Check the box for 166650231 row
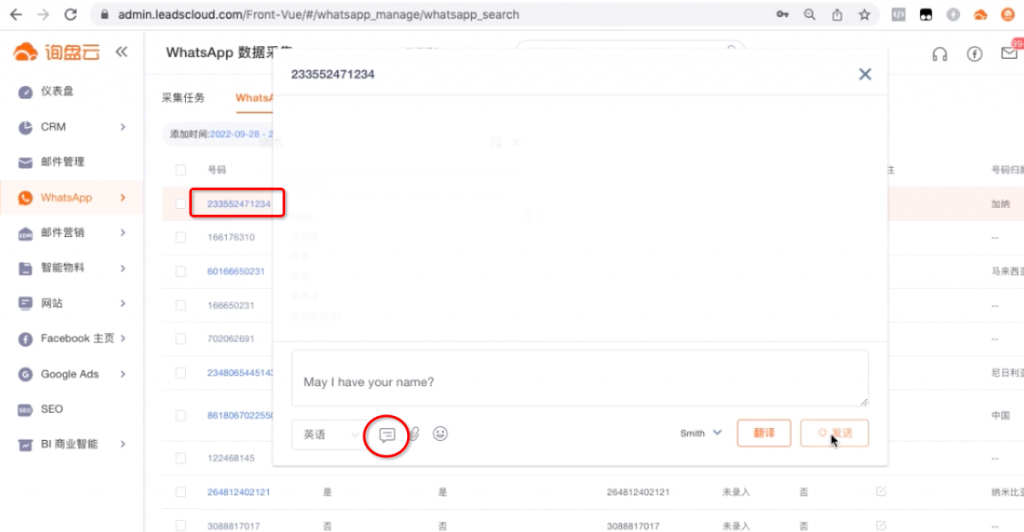The height and width of the screenshot is (532, 1024). pyautogui.click(x=181, y=305)
